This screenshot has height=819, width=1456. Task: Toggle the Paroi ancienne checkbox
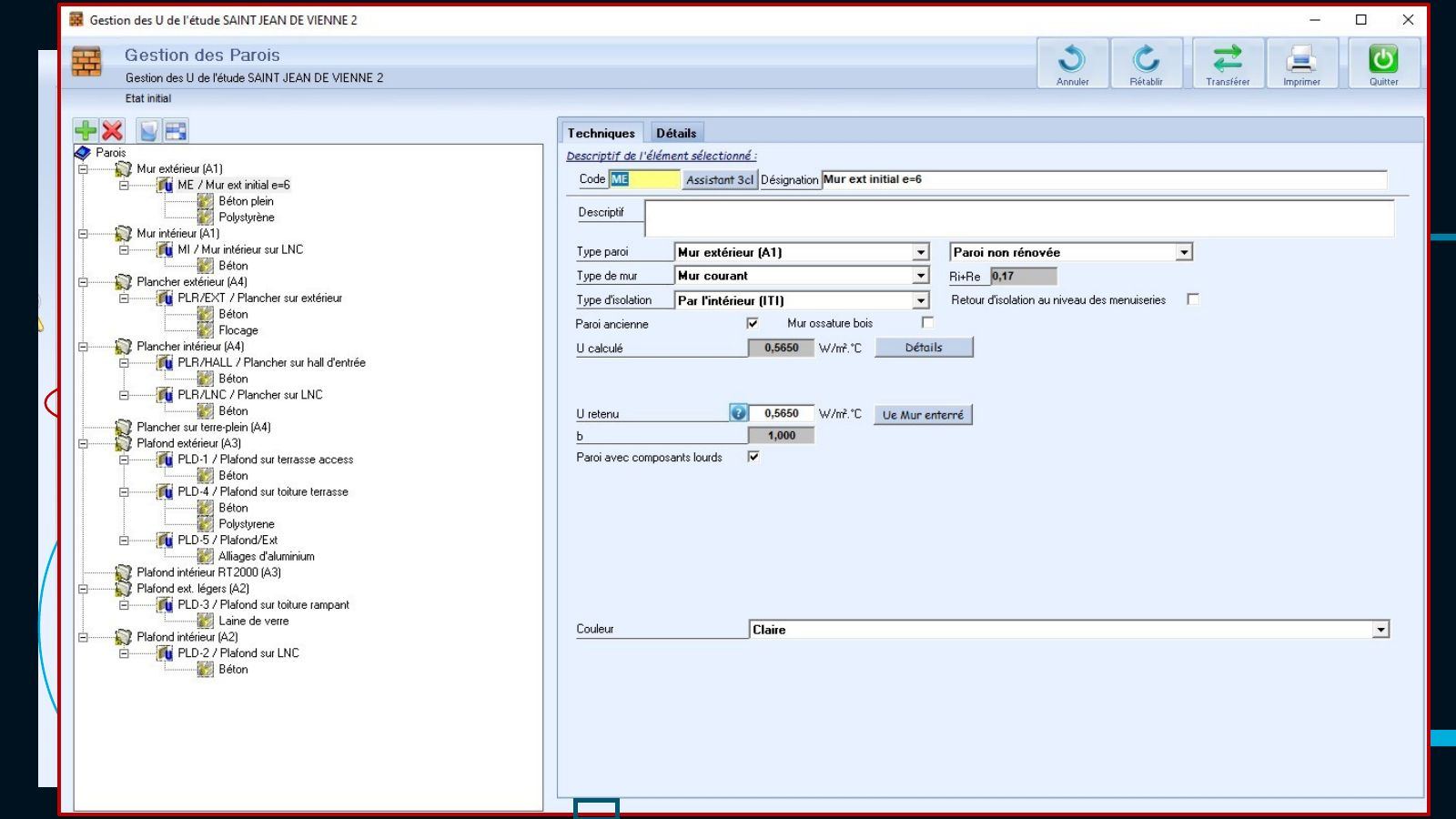pos(753,323)
